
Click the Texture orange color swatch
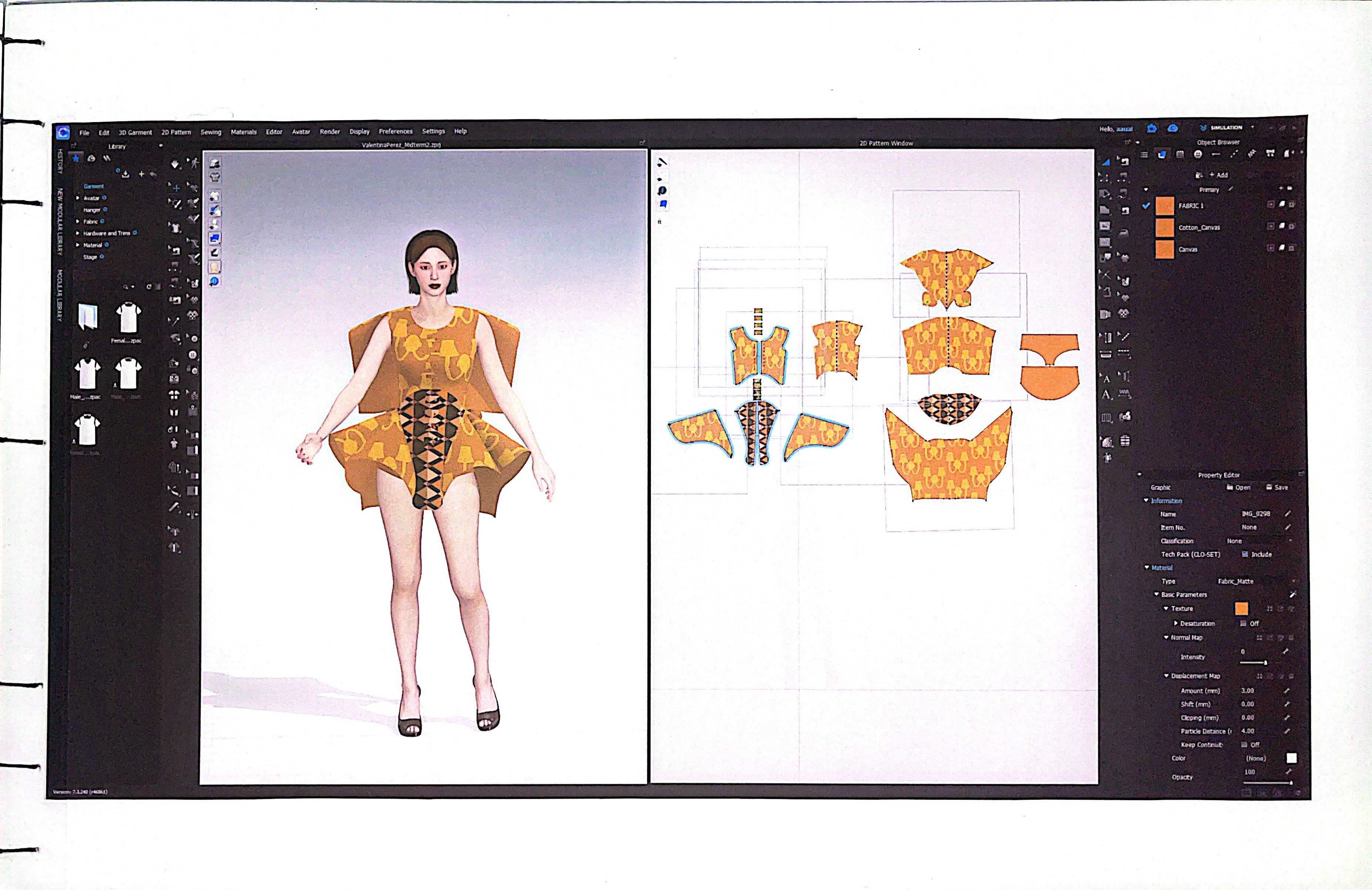[1242, 609]
